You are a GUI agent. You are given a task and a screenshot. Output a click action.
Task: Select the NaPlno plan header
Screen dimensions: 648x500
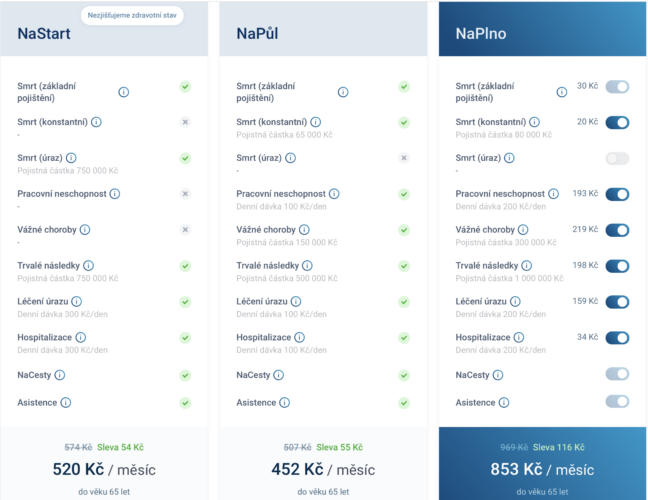click(x=542, y=29)
